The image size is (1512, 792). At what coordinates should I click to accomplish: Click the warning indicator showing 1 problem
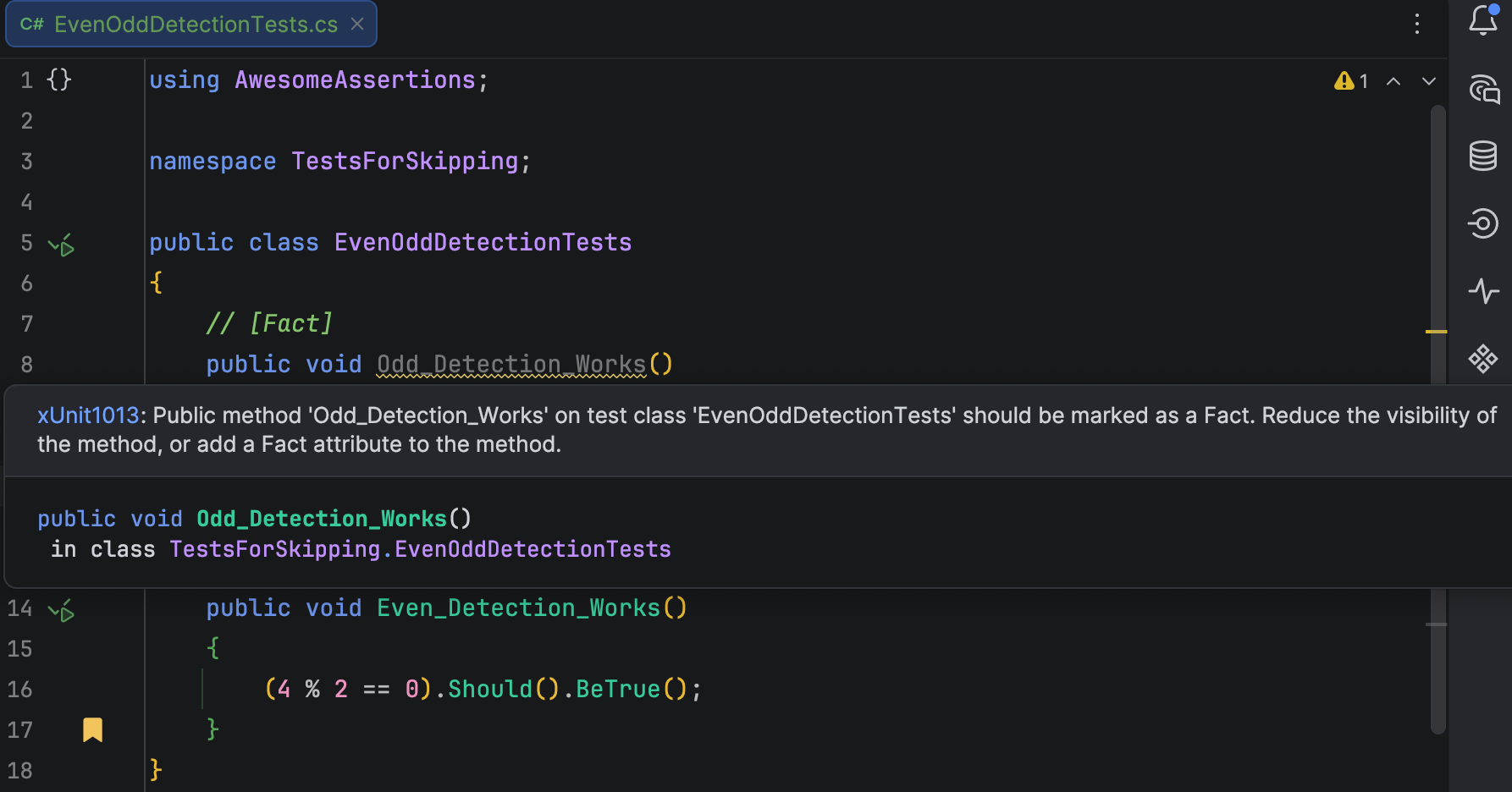(1351, 81)
